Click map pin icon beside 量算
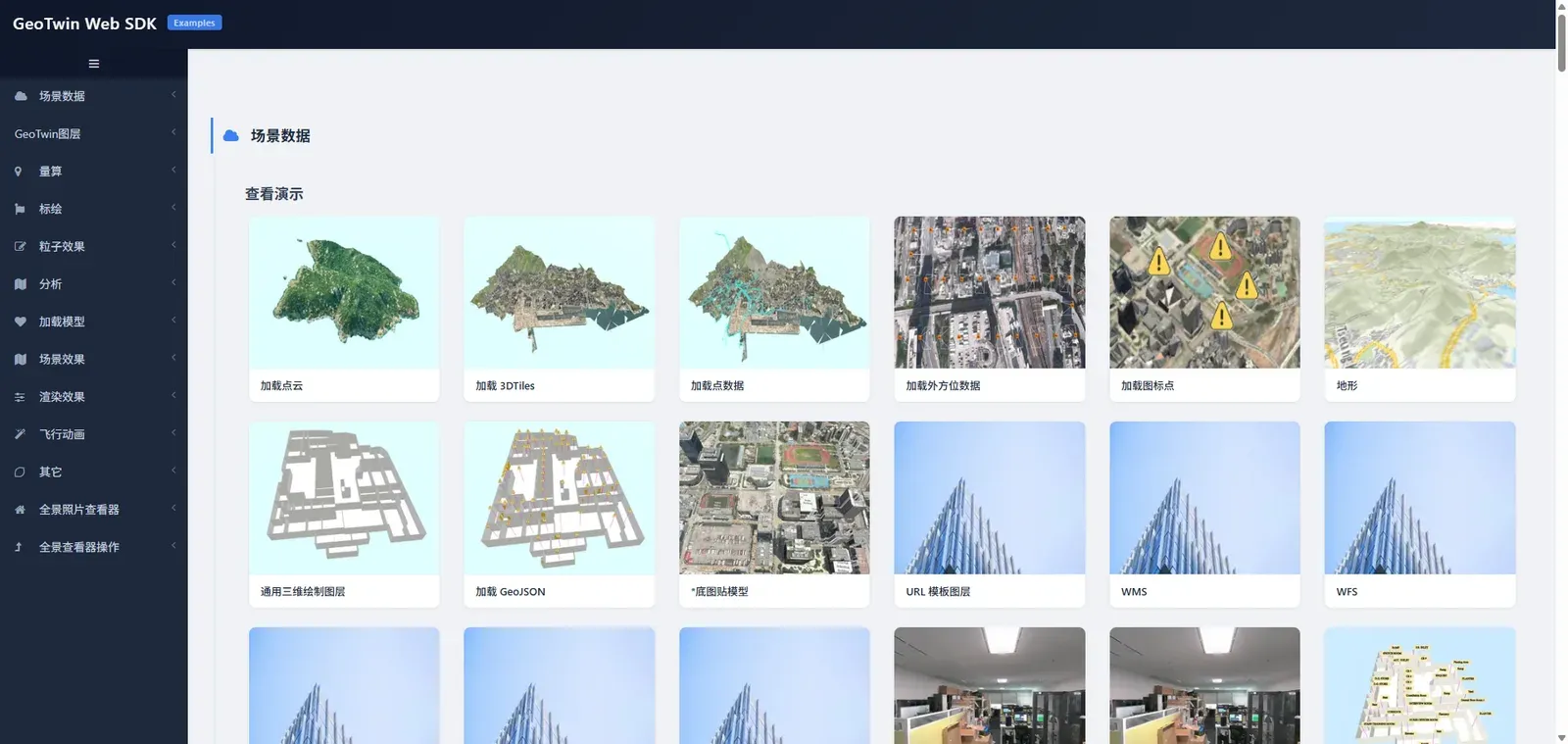The image size is (1568, 744). coord(18,172)
